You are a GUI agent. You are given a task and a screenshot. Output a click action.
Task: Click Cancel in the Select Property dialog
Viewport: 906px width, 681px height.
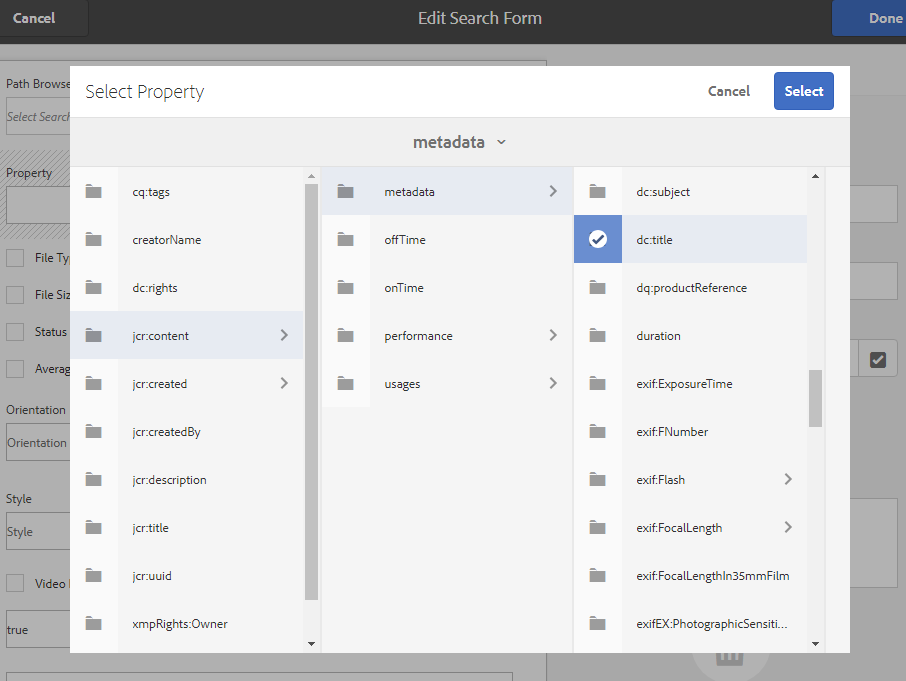(x=728, y=91)
